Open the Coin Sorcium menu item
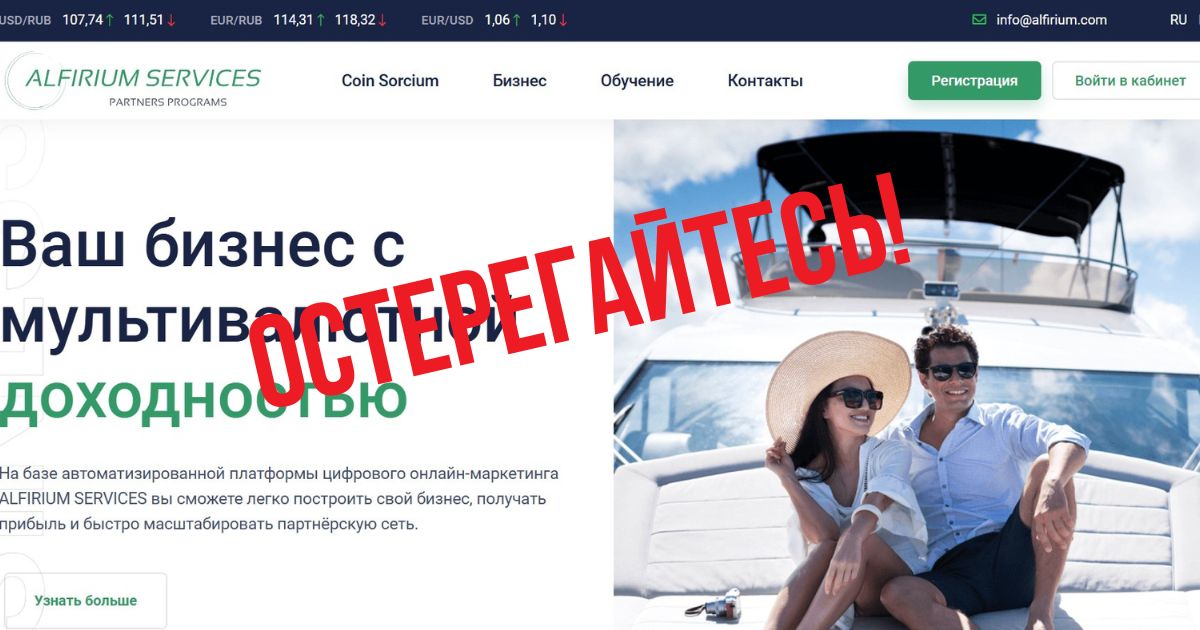 [x=390, y=81]
